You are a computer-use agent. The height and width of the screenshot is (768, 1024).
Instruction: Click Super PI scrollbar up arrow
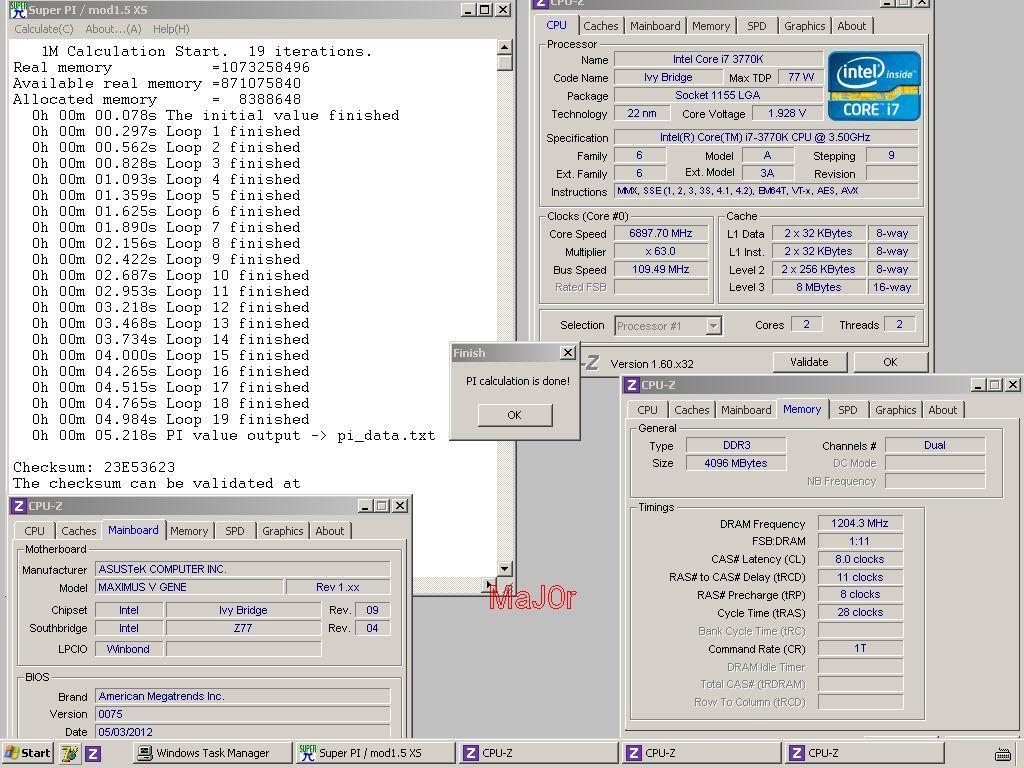(x=504, y=47)
